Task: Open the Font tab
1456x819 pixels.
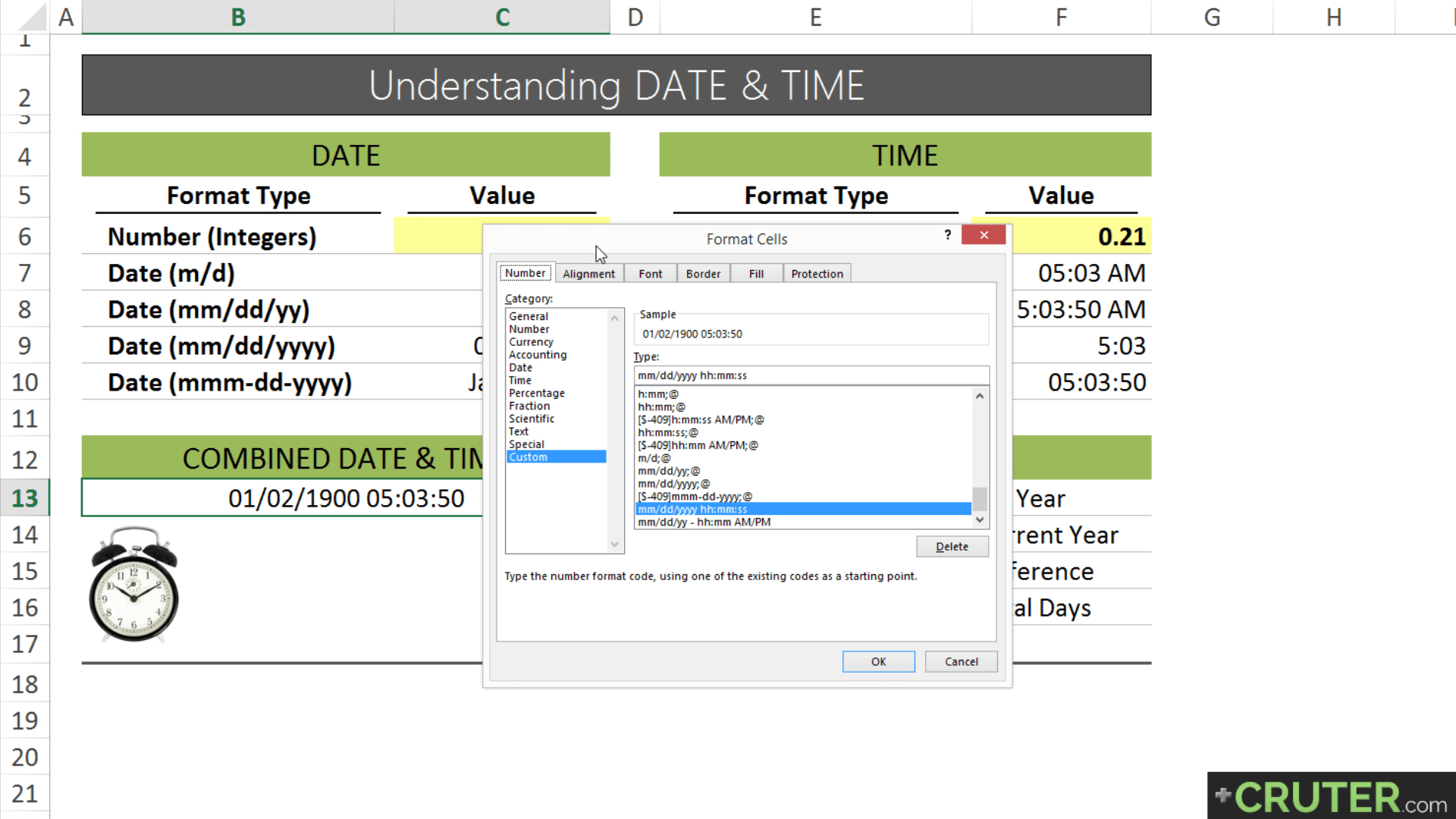Action: click(x=649, y=273)
